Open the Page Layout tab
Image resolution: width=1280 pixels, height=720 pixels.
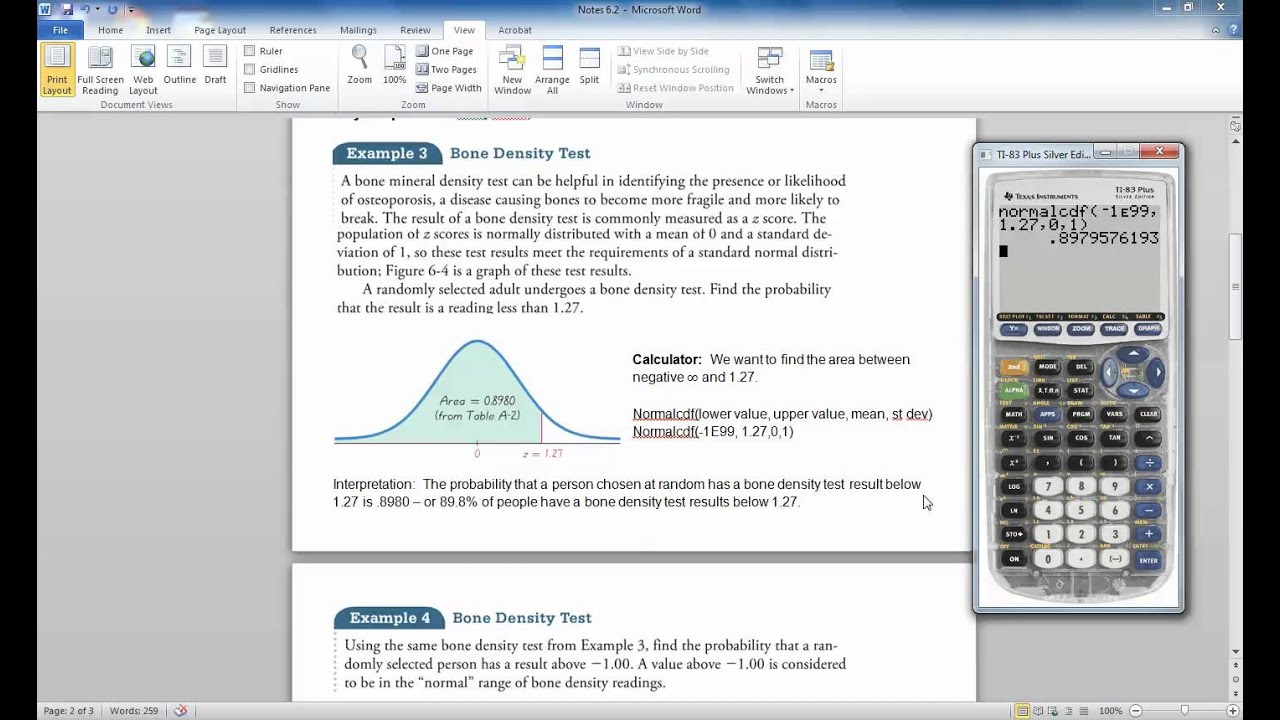[219, 30]
